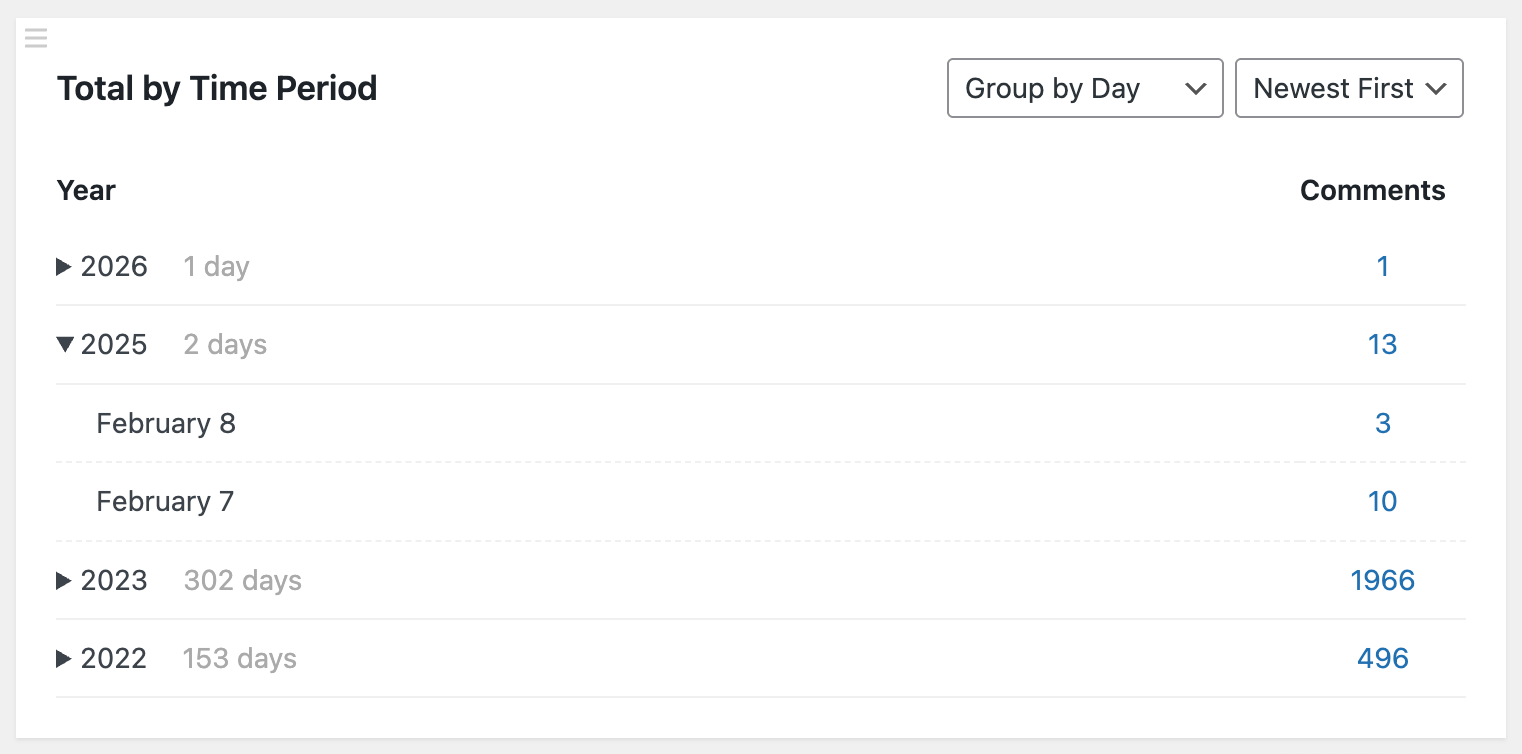Click the 2025 year label

pyautogui.click(x=114, y=345)
